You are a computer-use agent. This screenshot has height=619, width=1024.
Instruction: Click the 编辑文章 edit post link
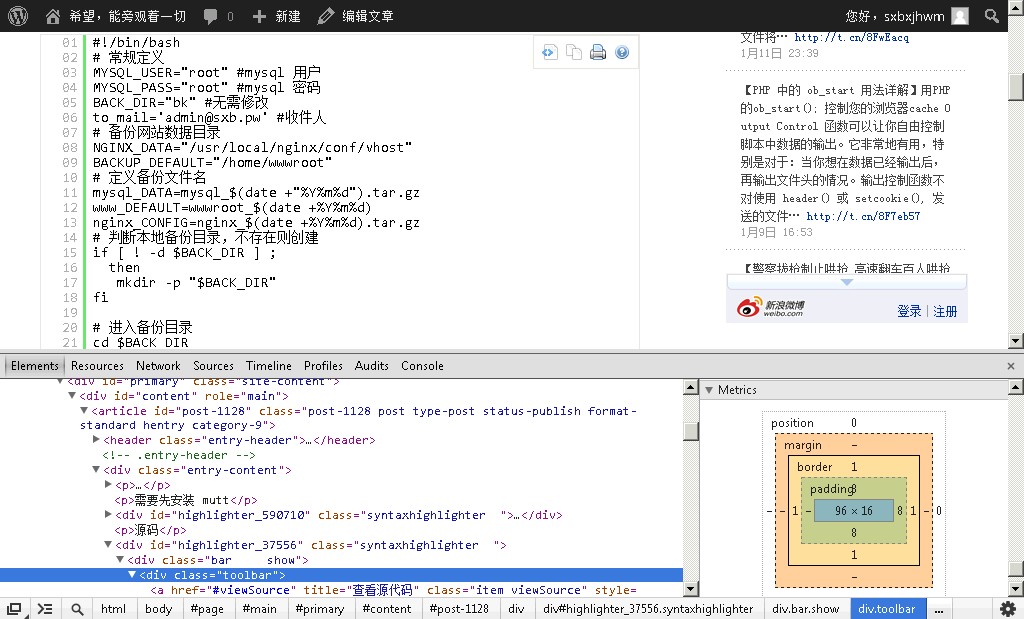click(355, 16)
